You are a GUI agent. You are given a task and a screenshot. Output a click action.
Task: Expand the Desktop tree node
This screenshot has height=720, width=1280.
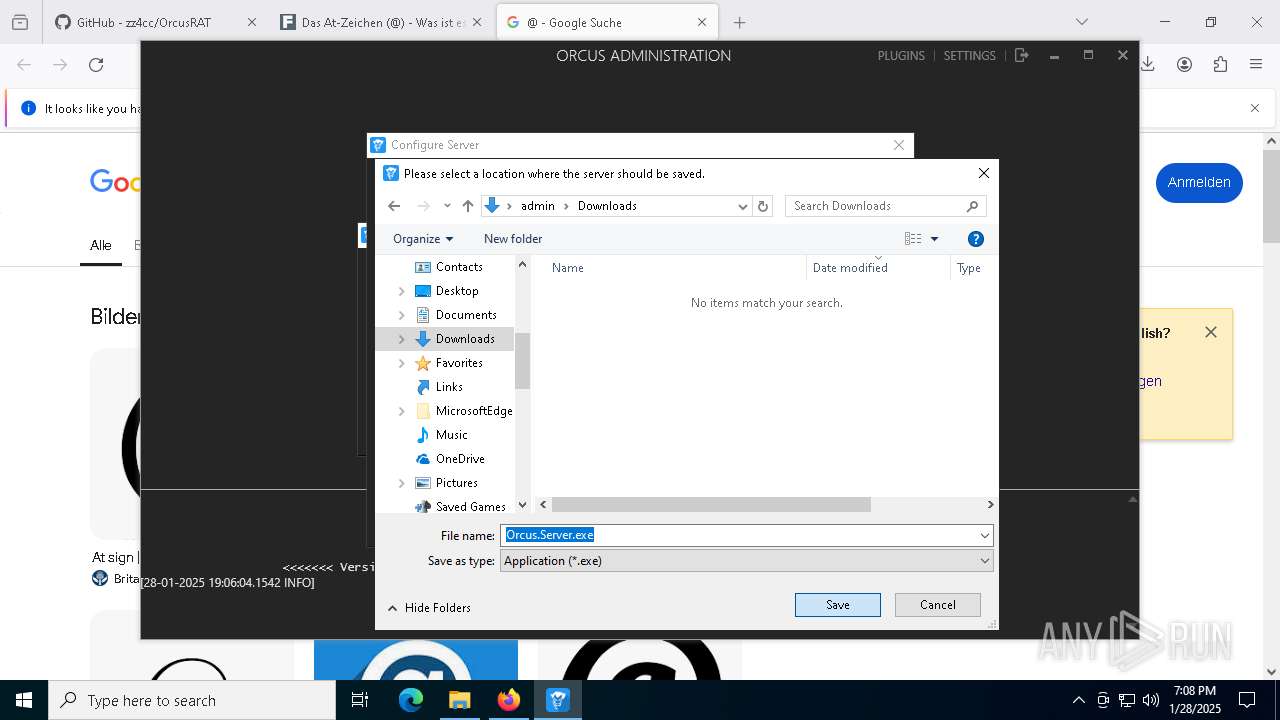[x=402, y=291]
